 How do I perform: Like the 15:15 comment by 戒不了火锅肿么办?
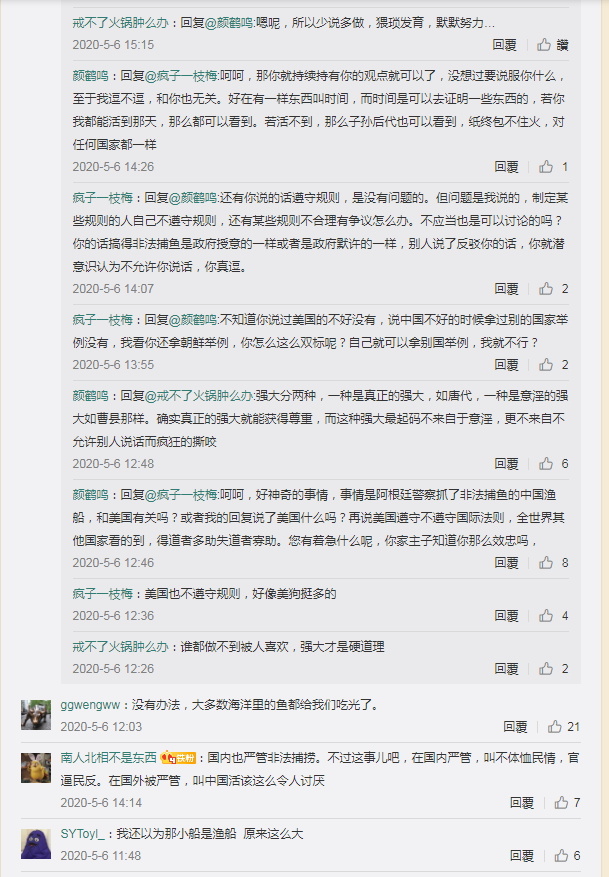point(544,45)
